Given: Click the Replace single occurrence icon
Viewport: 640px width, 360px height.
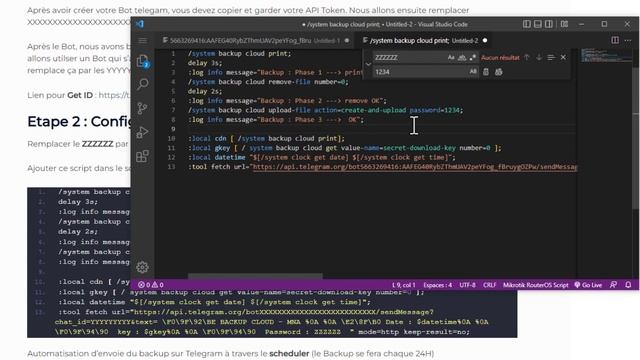Looking at the screenshot, I should 486,72.
